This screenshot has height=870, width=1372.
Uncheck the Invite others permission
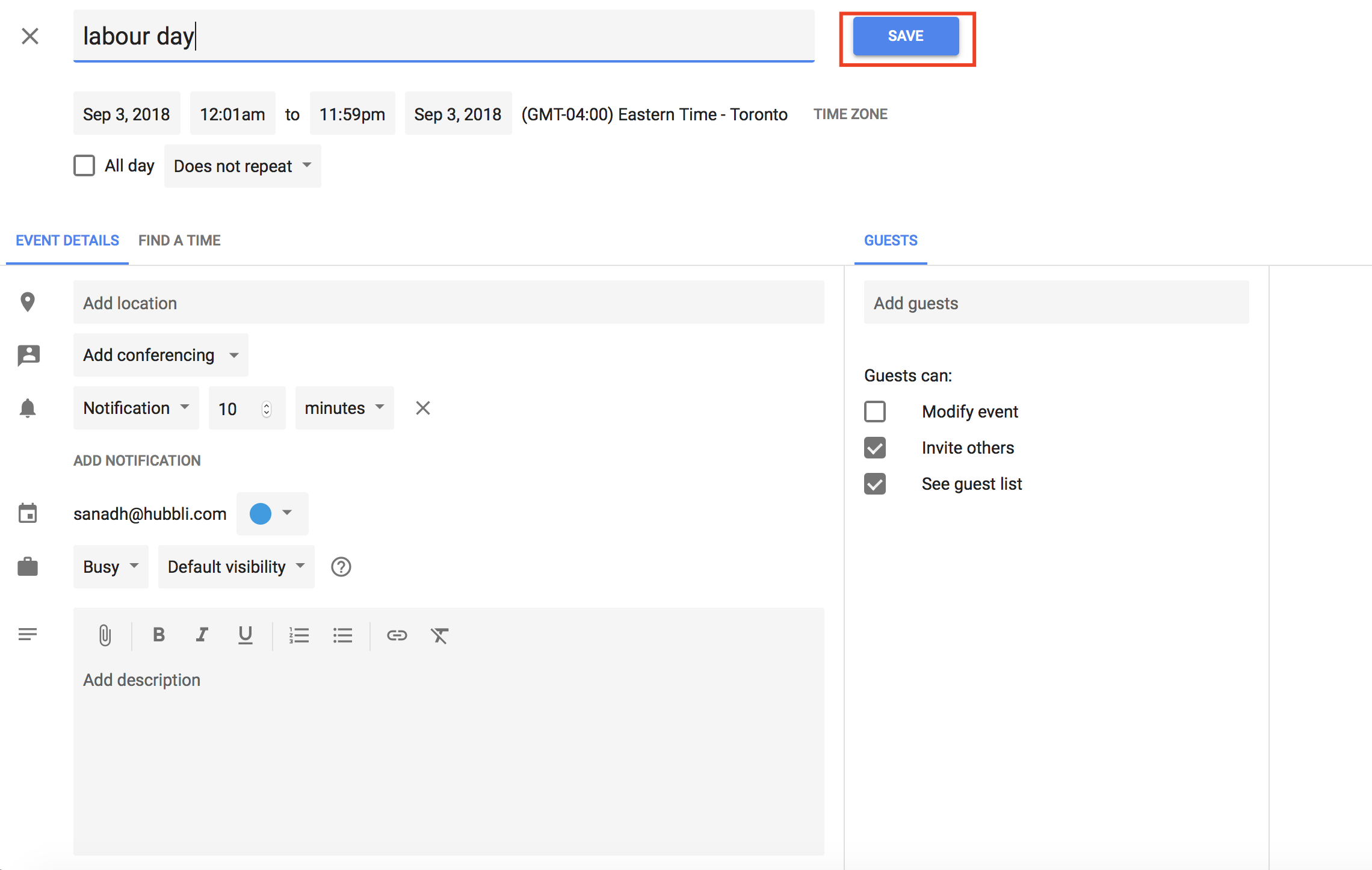click(875, 448)
